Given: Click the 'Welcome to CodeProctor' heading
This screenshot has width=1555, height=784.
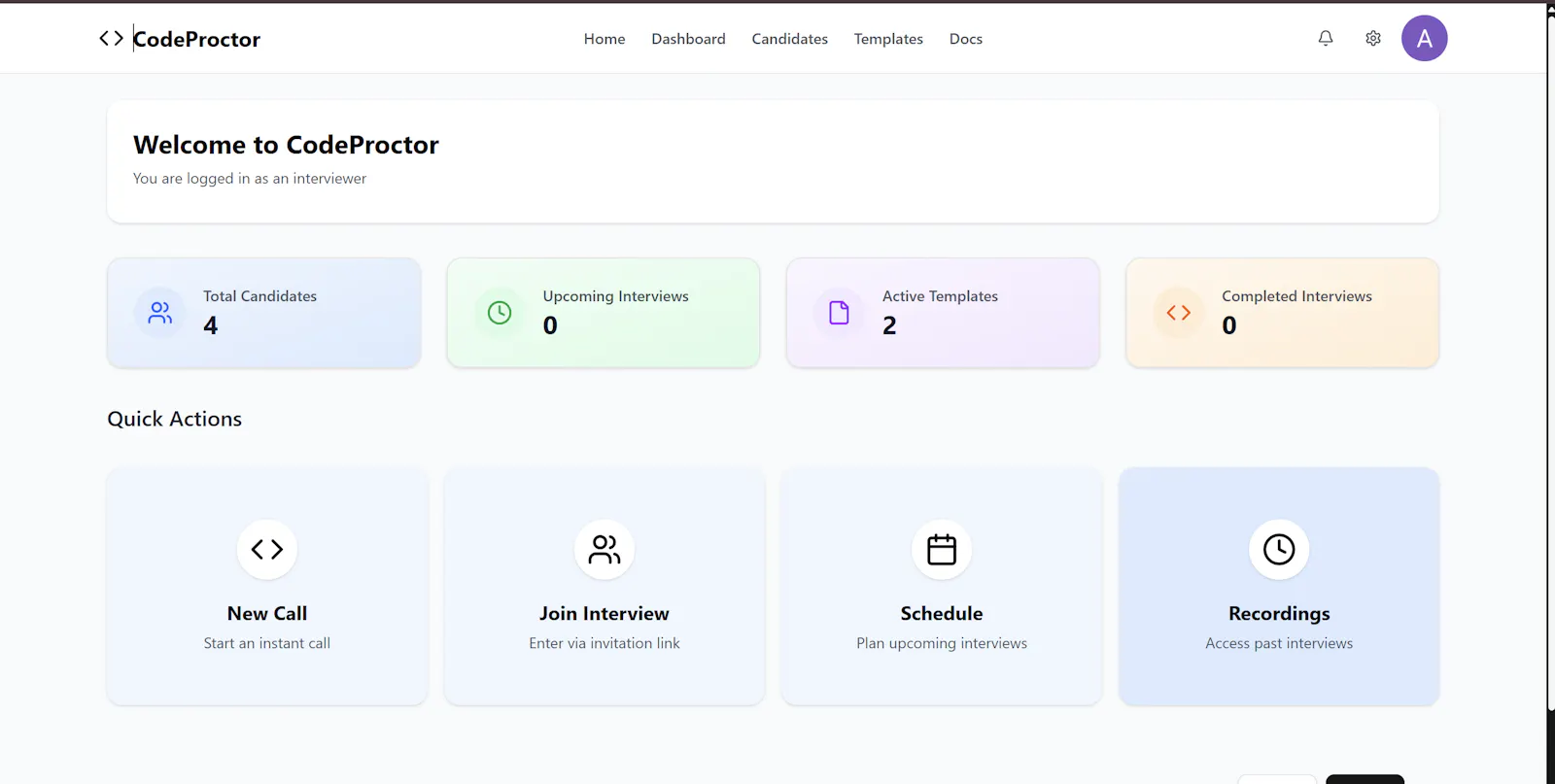Looking at the screenshot, I should (x=286, y=145).
